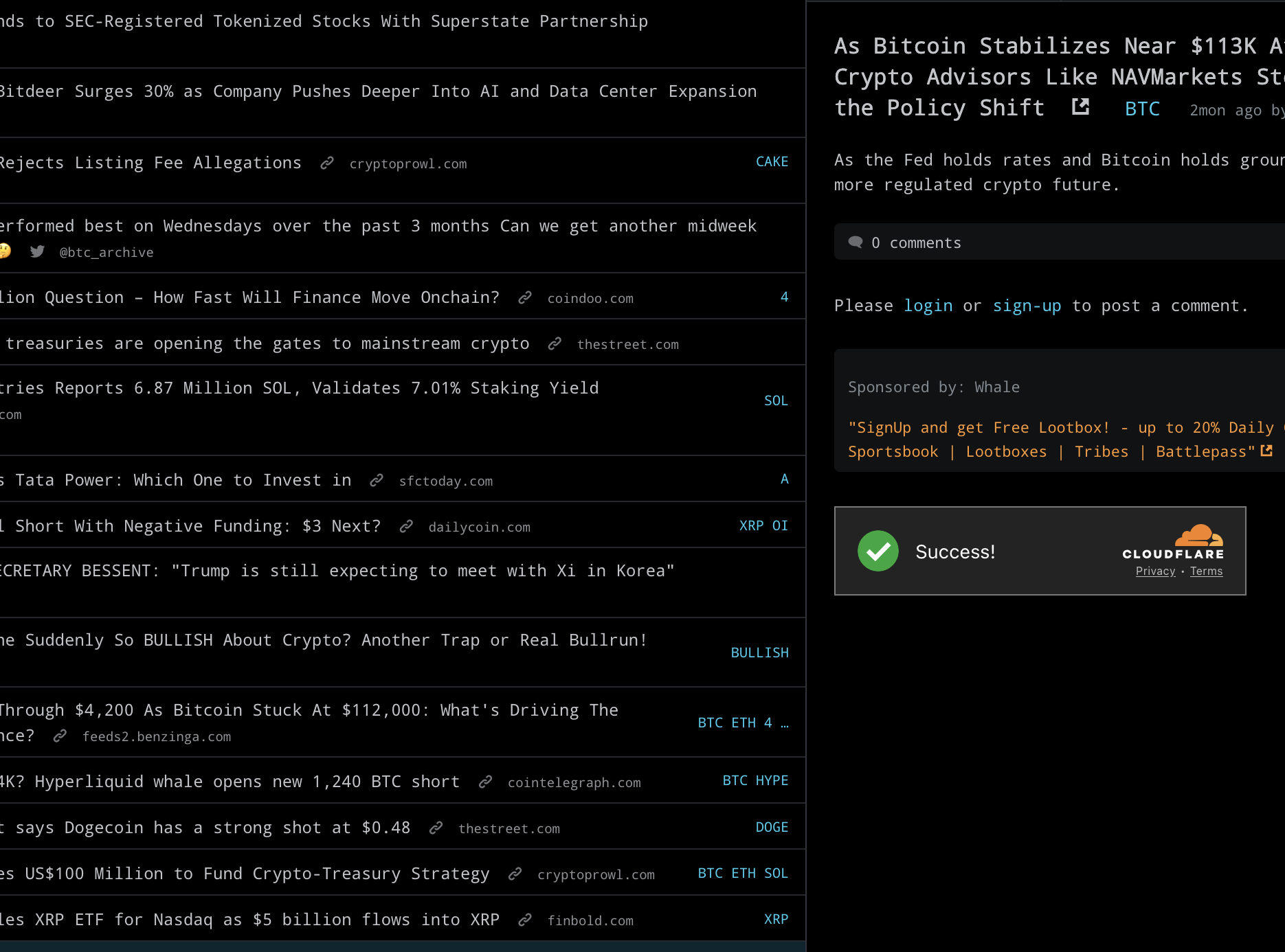The image size is (1285, 952).
Task: Open the BULLISH tag
Action: click(x=759, y=653)
